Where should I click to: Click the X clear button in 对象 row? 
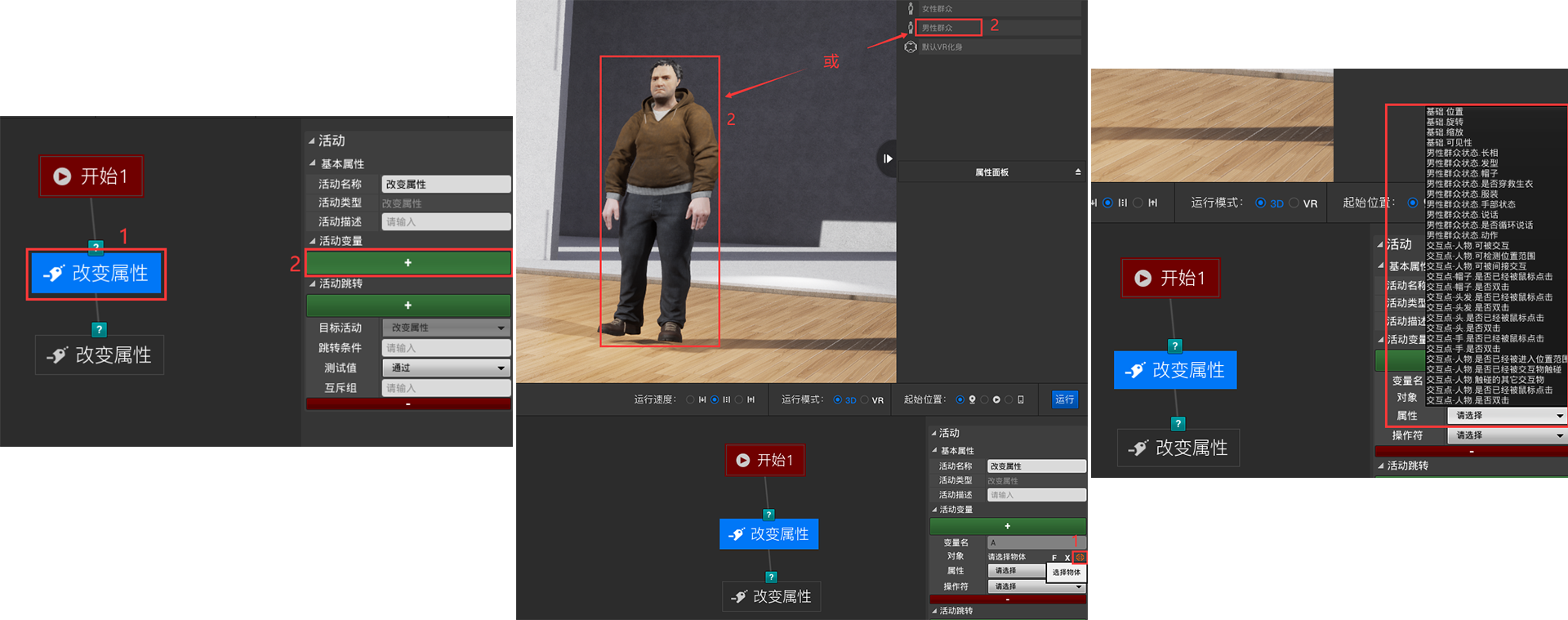tap(1067, 557)
